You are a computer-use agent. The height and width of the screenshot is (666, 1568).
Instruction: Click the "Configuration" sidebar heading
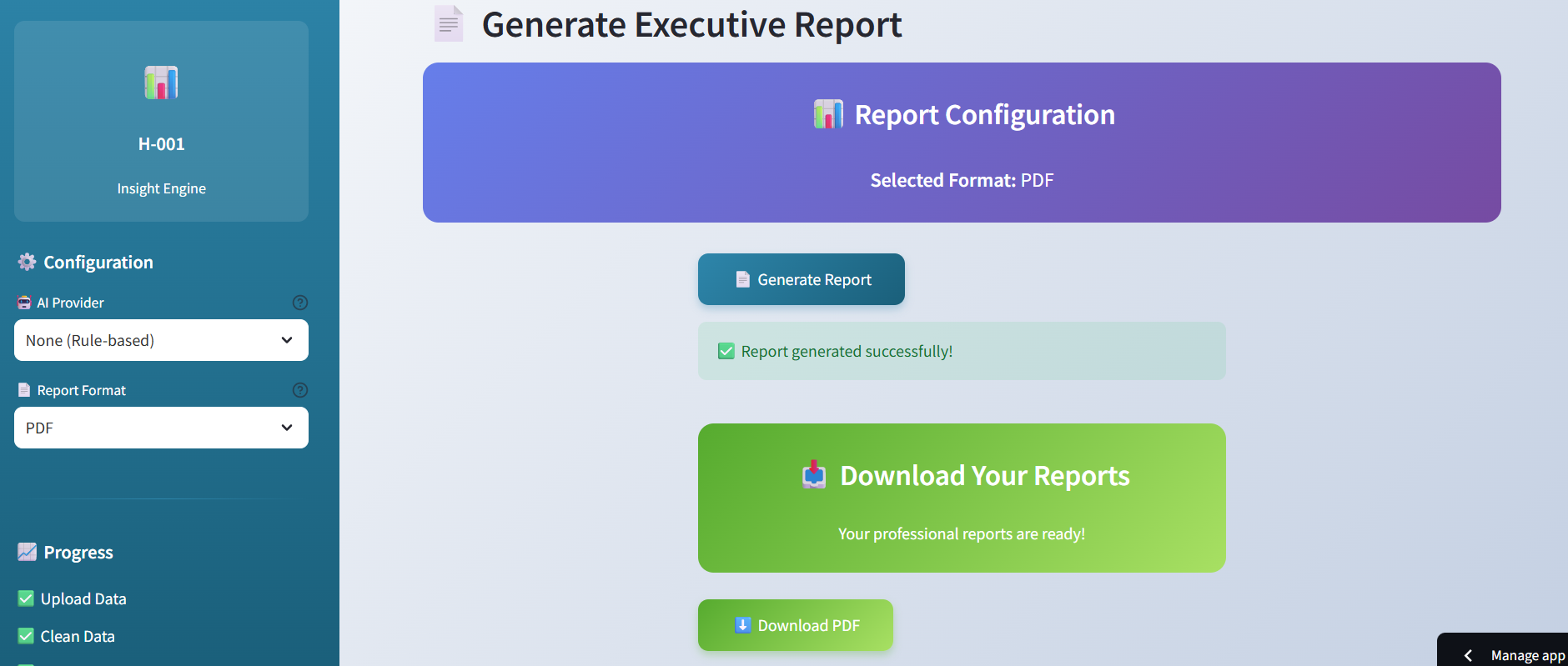tap(98, 262)
